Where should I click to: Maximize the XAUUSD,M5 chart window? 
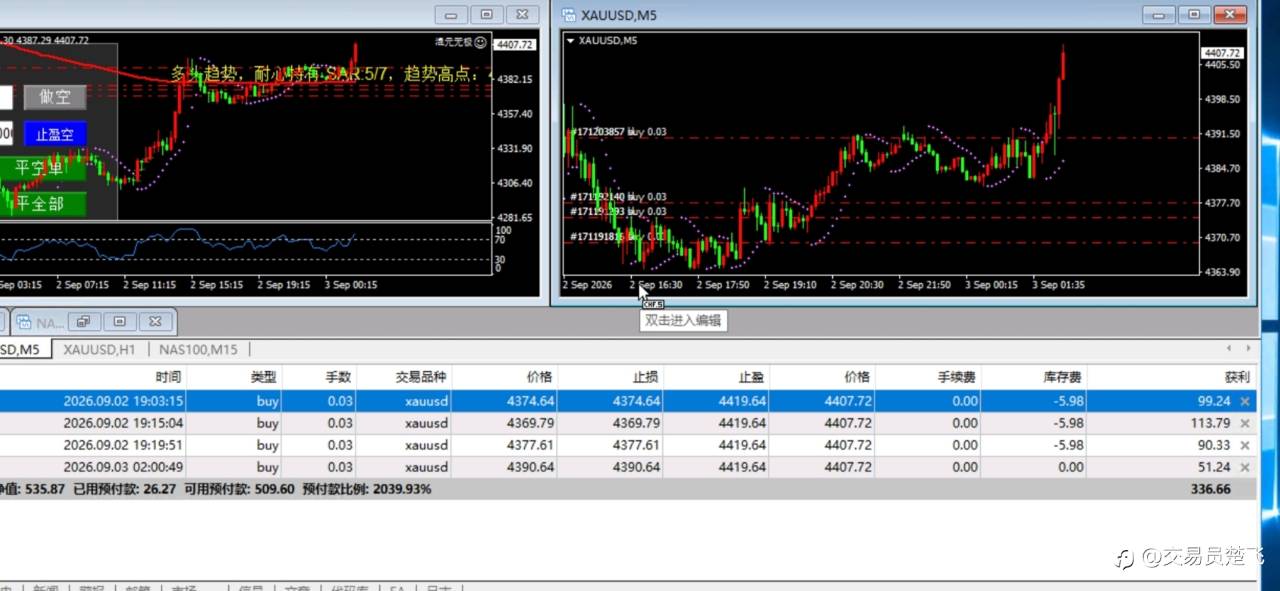coord(1194,14)
